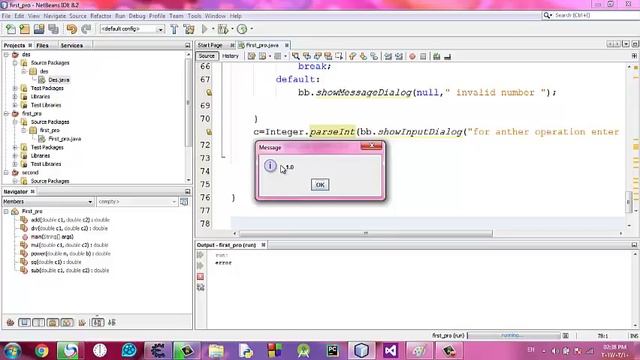The image size is (640, 360).
Task: Close the First_pro.java editor tab
Action: [x=287, y=45]
